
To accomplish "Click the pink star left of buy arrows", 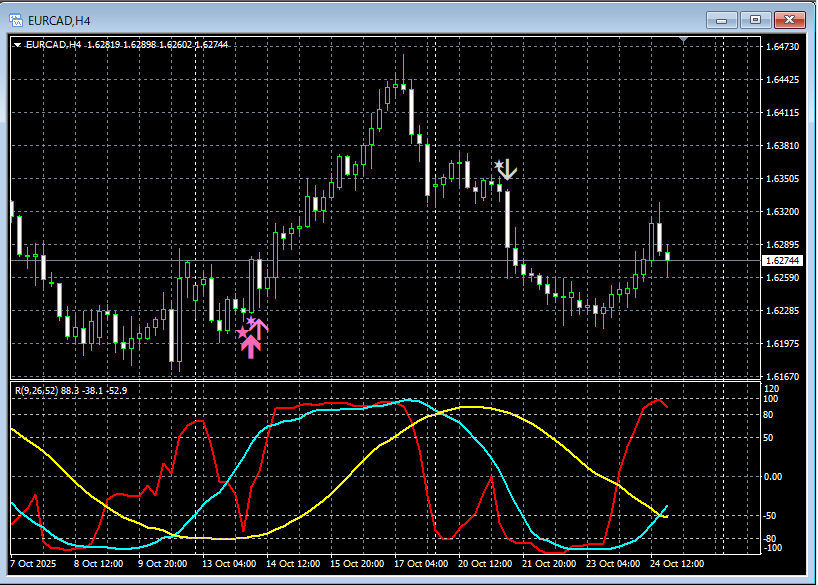I will [241, 332].
